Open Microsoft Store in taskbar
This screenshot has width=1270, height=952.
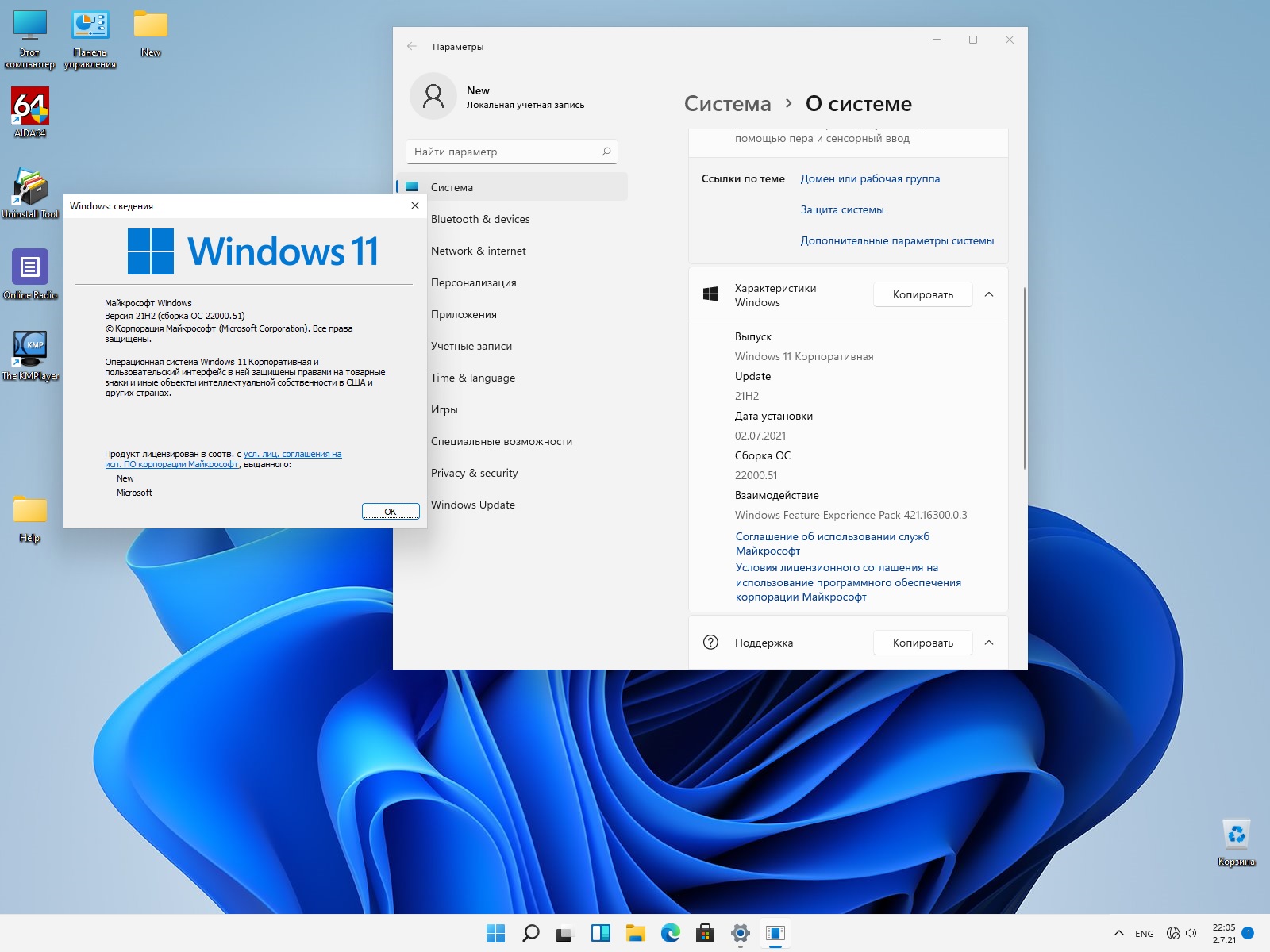click(705, 933)
